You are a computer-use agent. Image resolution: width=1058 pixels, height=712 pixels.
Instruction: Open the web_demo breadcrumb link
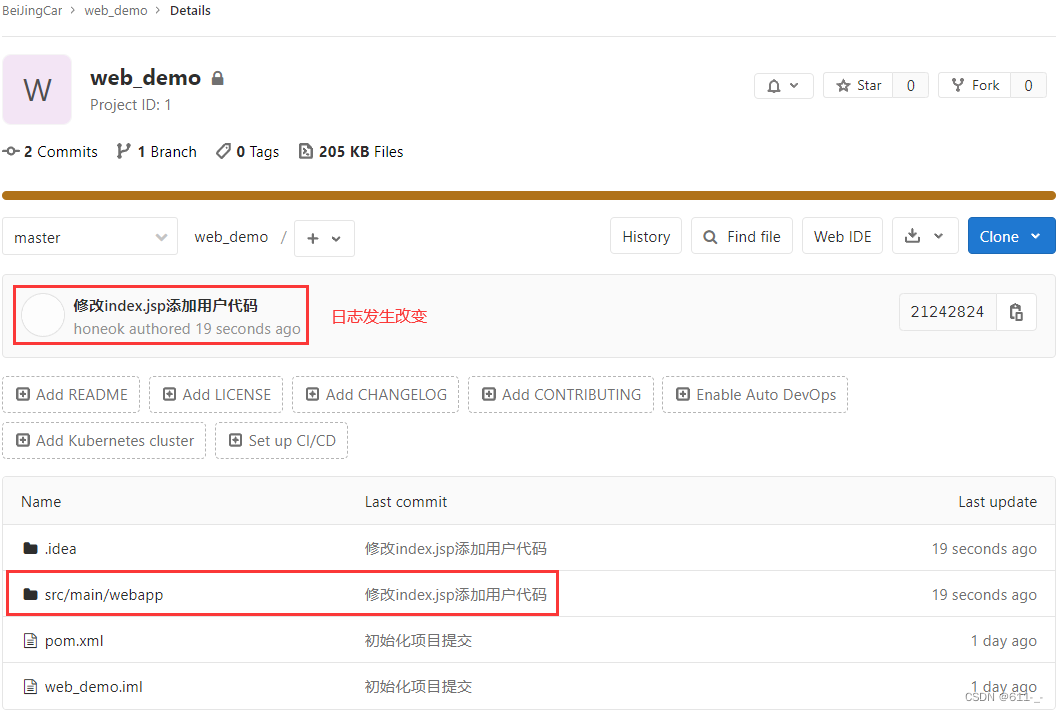115,11
